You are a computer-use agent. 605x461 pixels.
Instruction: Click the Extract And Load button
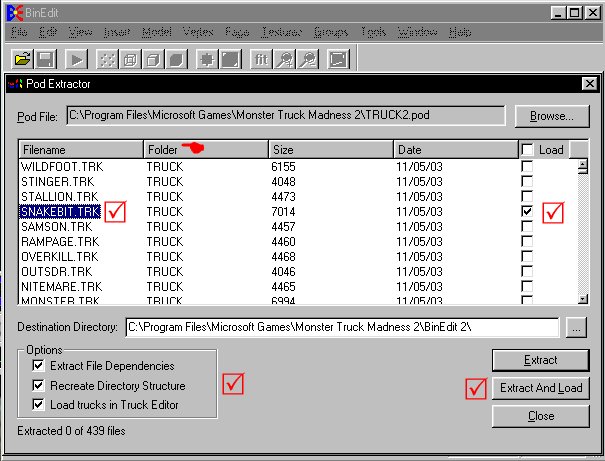coord(541,388)
